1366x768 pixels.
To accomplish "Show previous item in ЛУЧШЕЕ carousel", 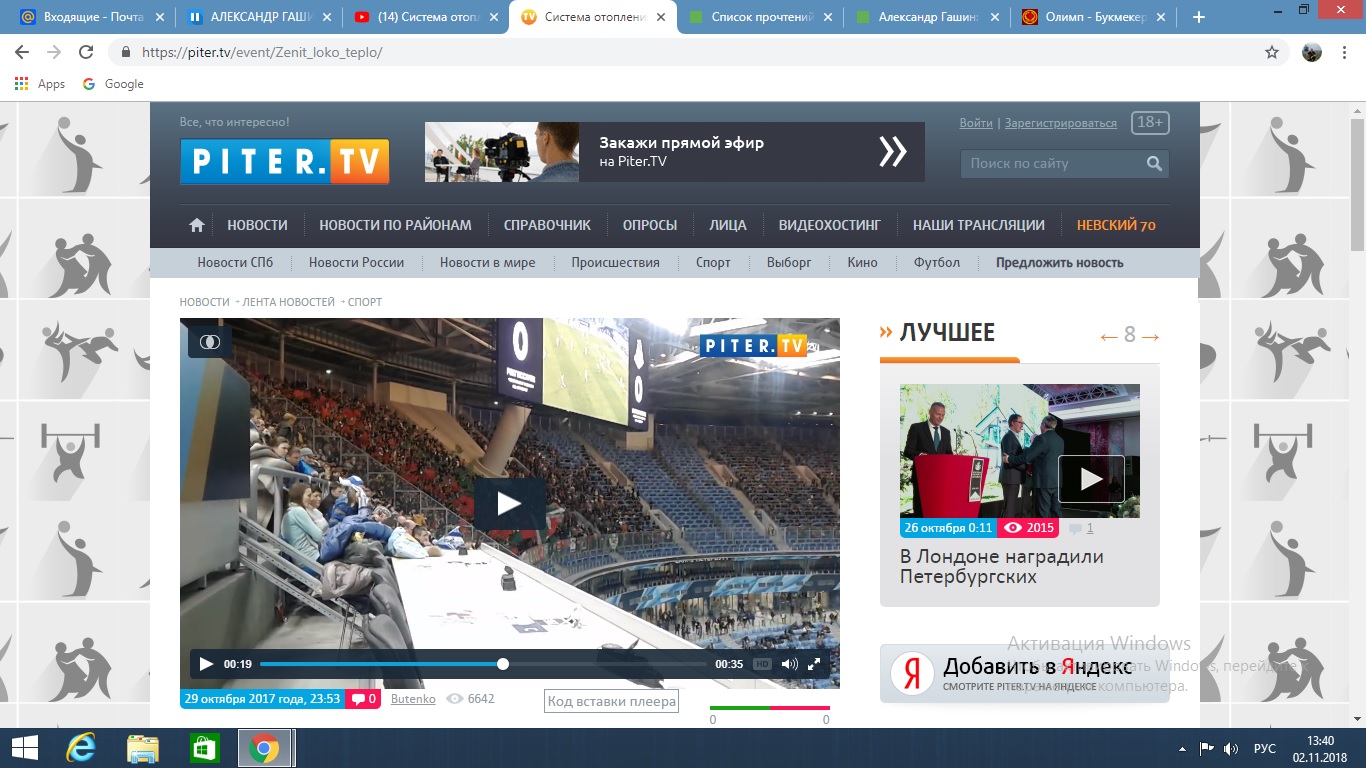I will coord(1108,336).
